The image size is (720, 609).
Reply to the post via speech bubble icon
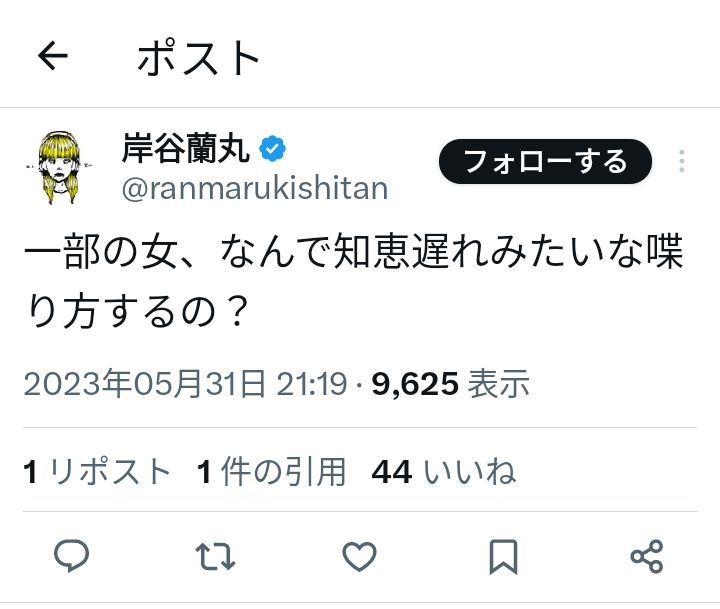pos(72,556)
